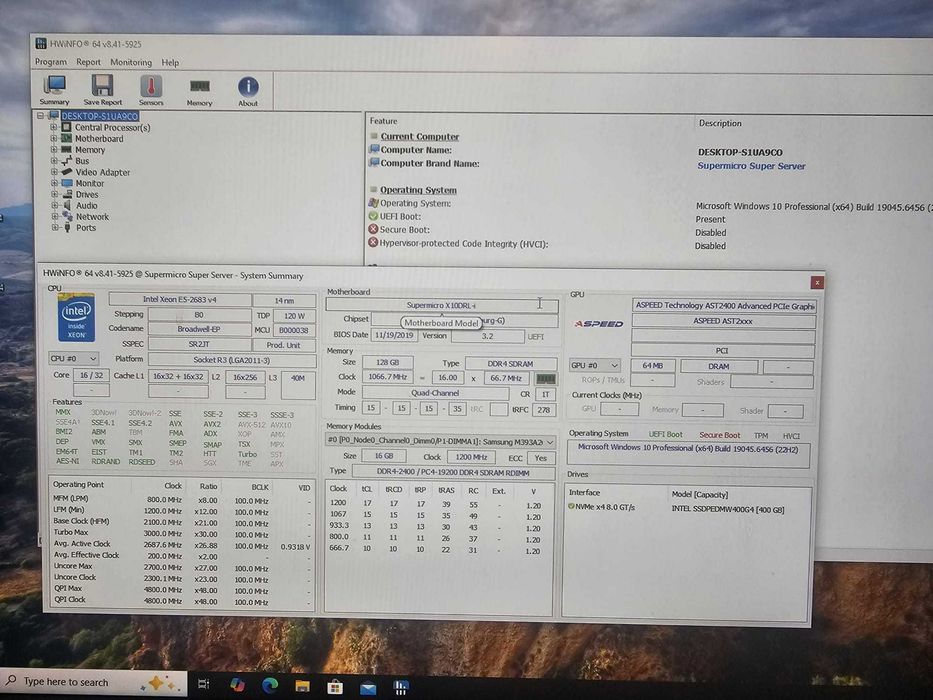The image size is (933, 700).
Task: Open File Explorer from taskbar
Action: pyautogui.click(x=302, y=687)
